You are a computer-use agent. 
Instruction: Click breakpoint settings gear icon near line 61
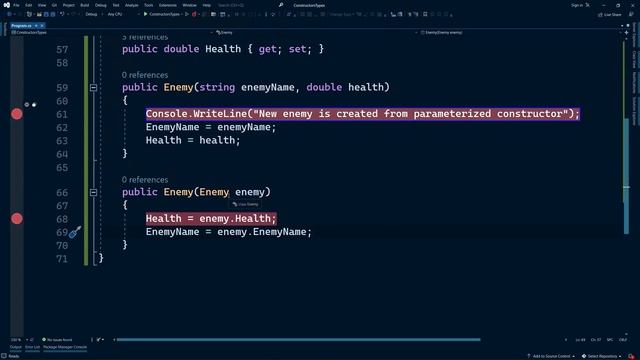27,105
